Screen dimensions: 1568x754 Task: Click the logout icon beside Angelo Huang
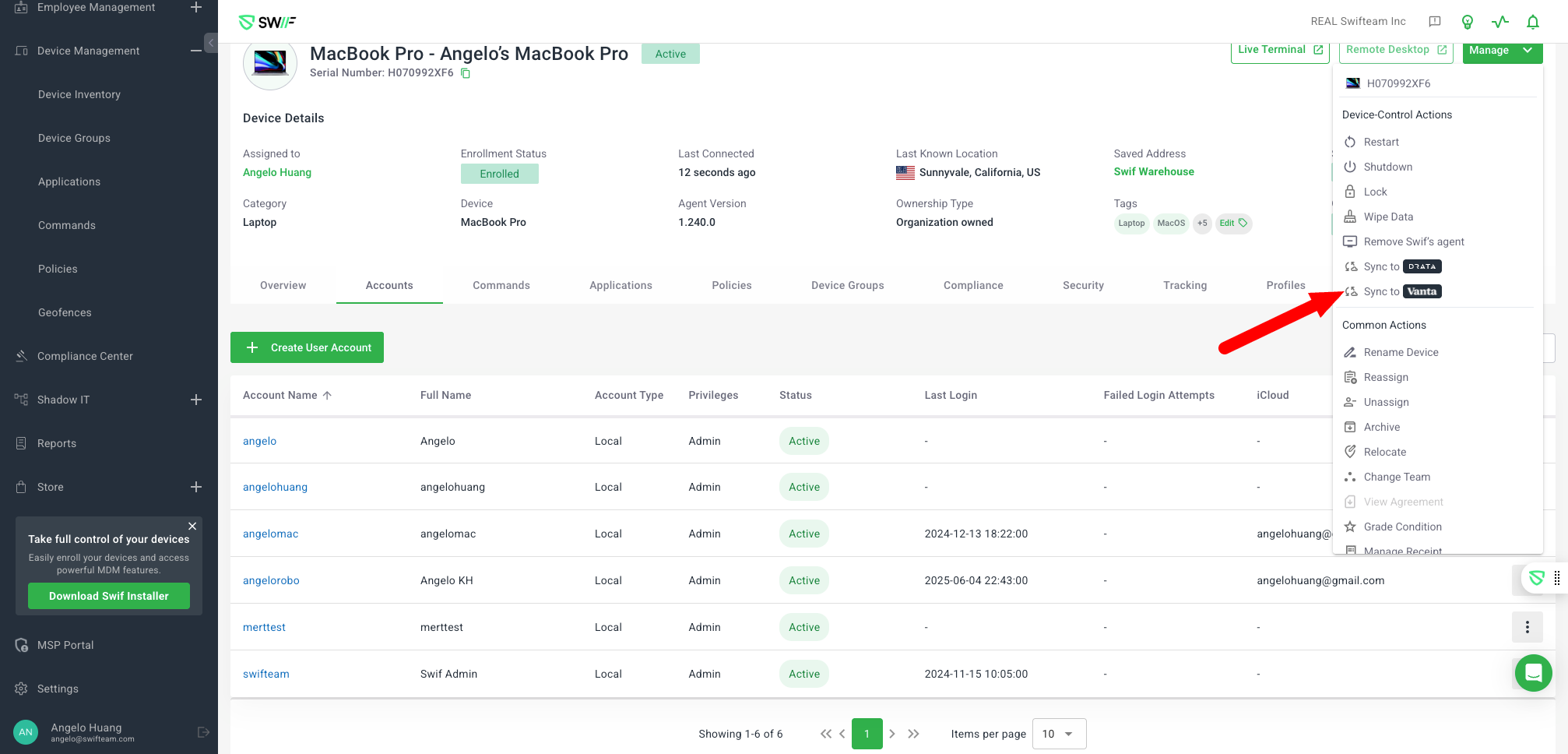(x=203, y=732)
